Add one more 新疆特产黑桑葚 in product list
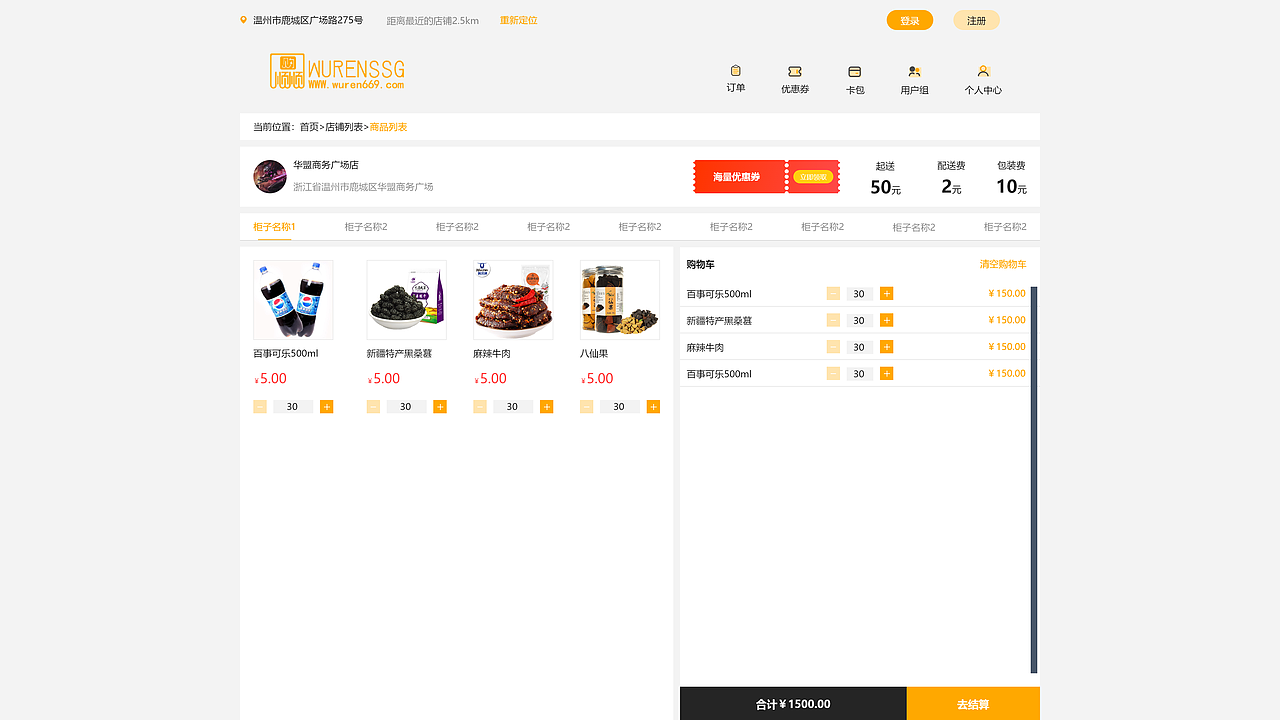The width and height of the screenshot is (1280, 720). [440, 406]
